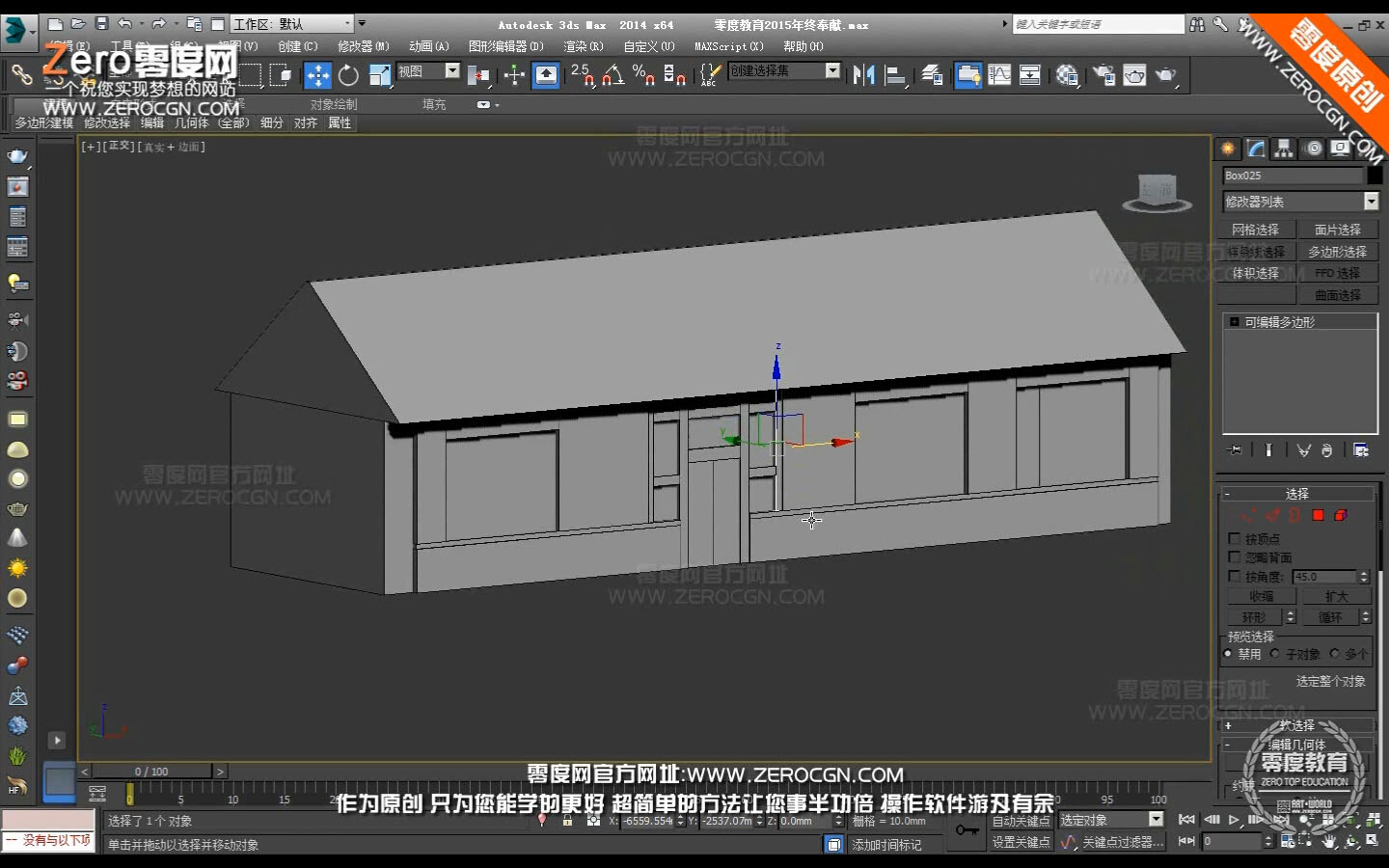
Task: Collapse the 选择 rollout minus header
Action: (x=1297, y=494)
